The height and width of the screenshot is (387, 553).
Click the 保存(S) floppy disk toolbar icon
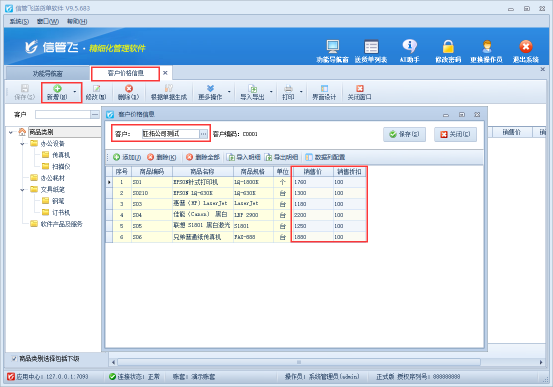tap(25, 88)
